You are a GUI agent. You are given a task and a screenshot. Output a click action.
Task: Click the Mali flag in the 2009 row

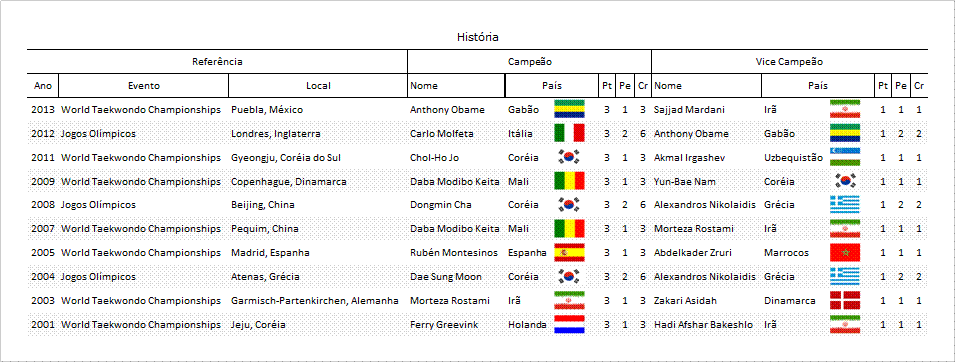point(569,181)
